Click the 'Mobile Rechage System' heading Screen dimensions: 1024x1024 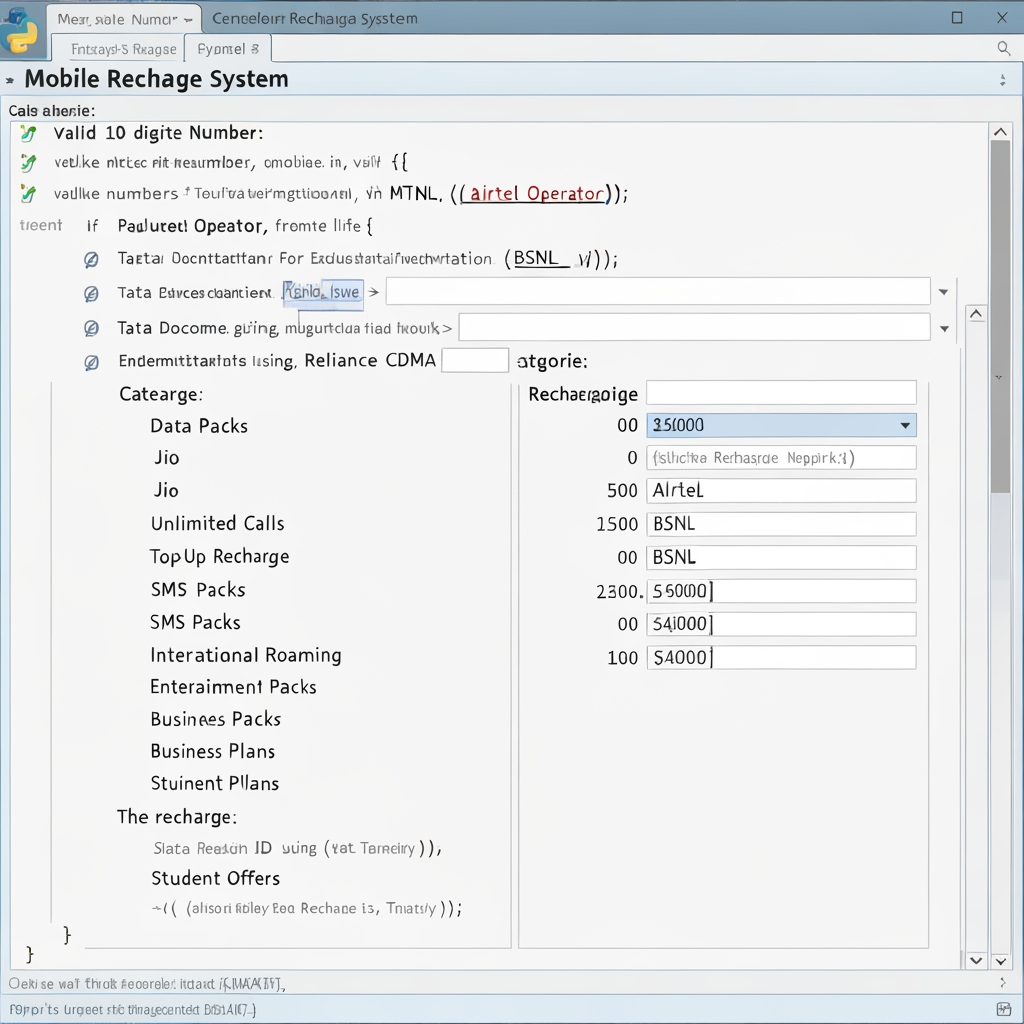[156, 79]
